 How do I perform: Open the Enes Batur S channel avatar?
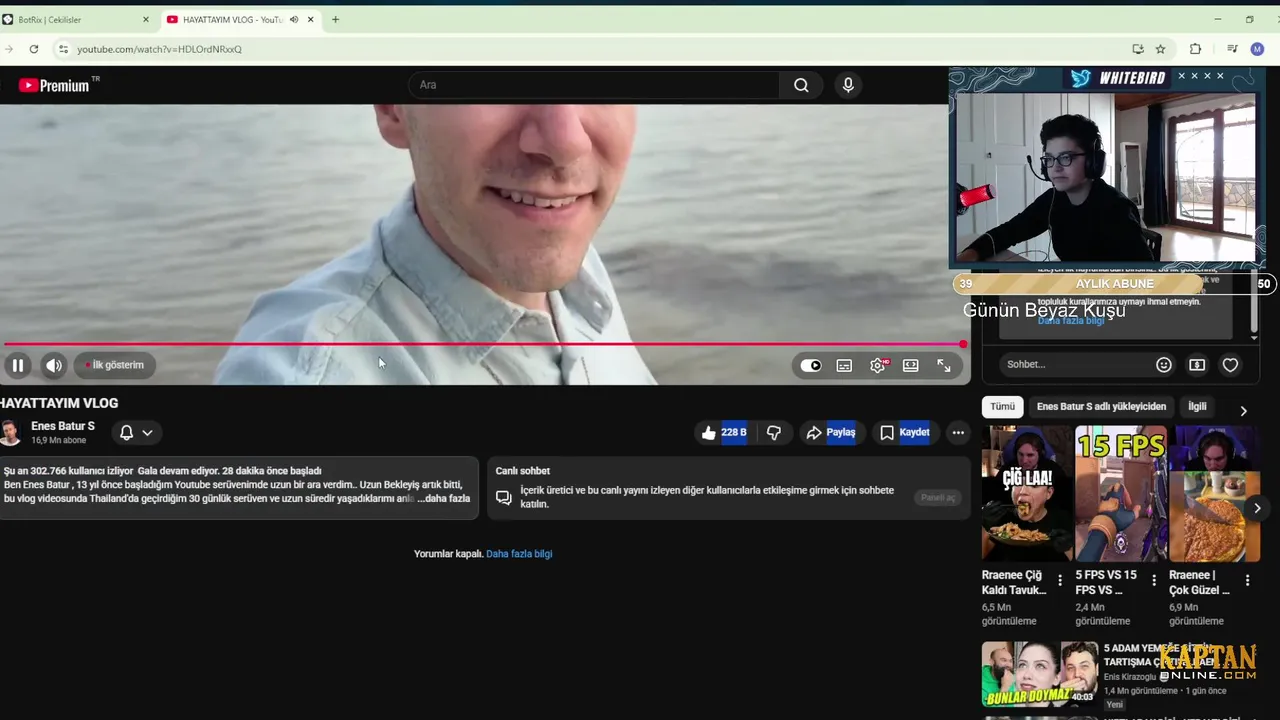(x=10, y=433)
